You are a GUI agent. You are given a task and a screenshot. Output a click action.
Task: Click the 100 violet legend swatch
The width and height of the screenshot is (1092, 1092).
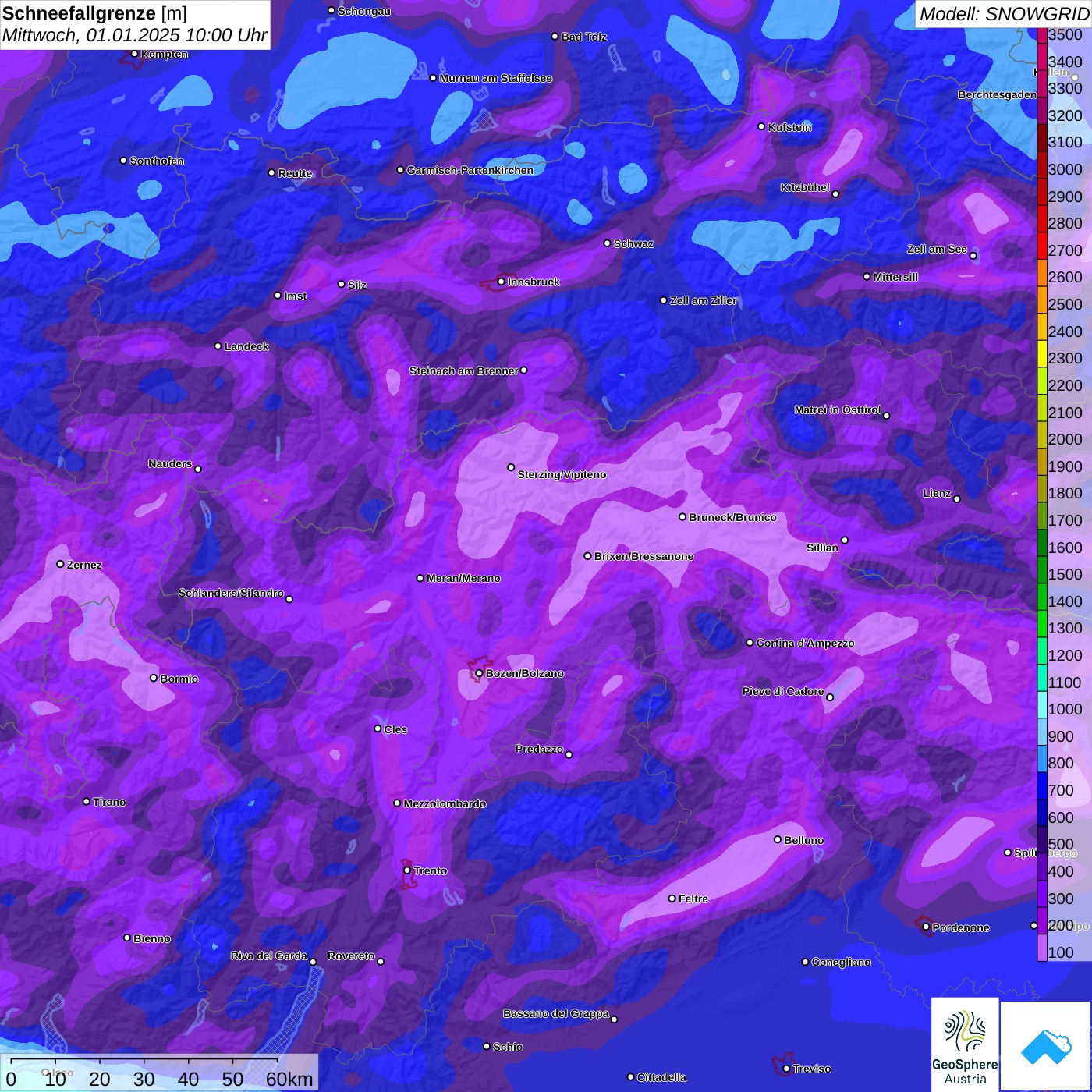coord(1042,948)
